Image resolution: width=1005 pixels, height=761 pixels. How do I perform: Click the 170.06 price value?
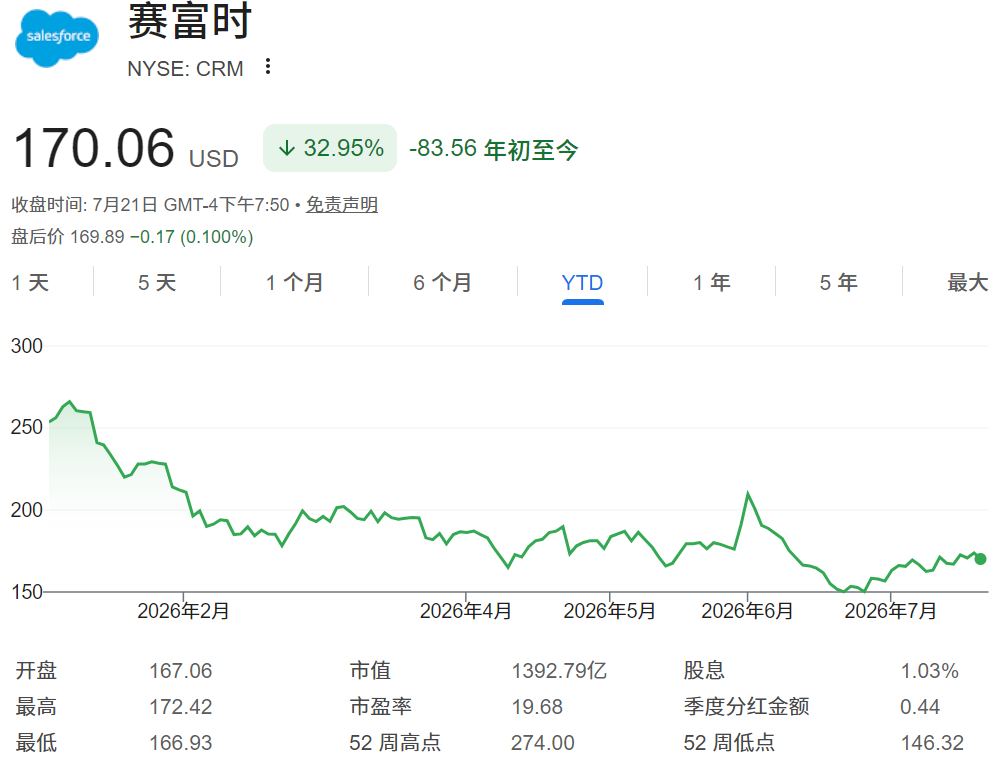pyautogui.click(x=94, y=149)
